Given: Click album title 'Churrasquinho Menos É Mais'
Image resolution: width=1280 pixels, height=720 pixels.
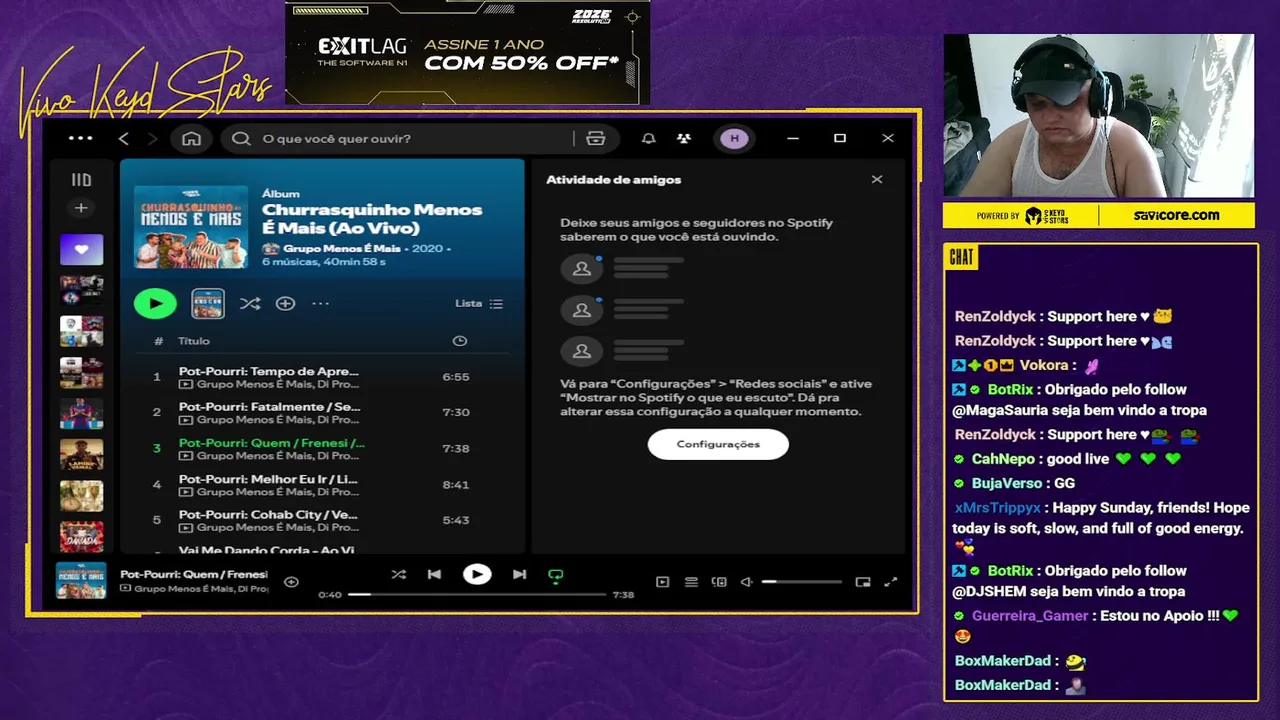Looking at the screenshot, I should (x=372, y=218).
